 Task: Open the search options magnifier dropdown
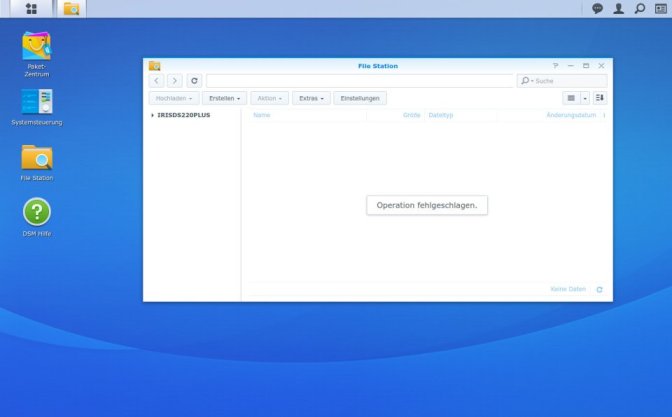click(x=527, y=81)
